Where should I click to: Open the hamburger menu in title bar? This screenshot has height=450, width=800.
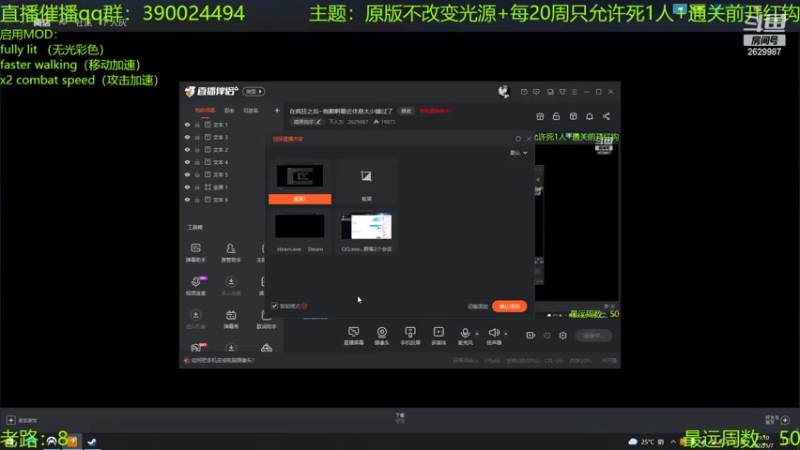[574, 92]
